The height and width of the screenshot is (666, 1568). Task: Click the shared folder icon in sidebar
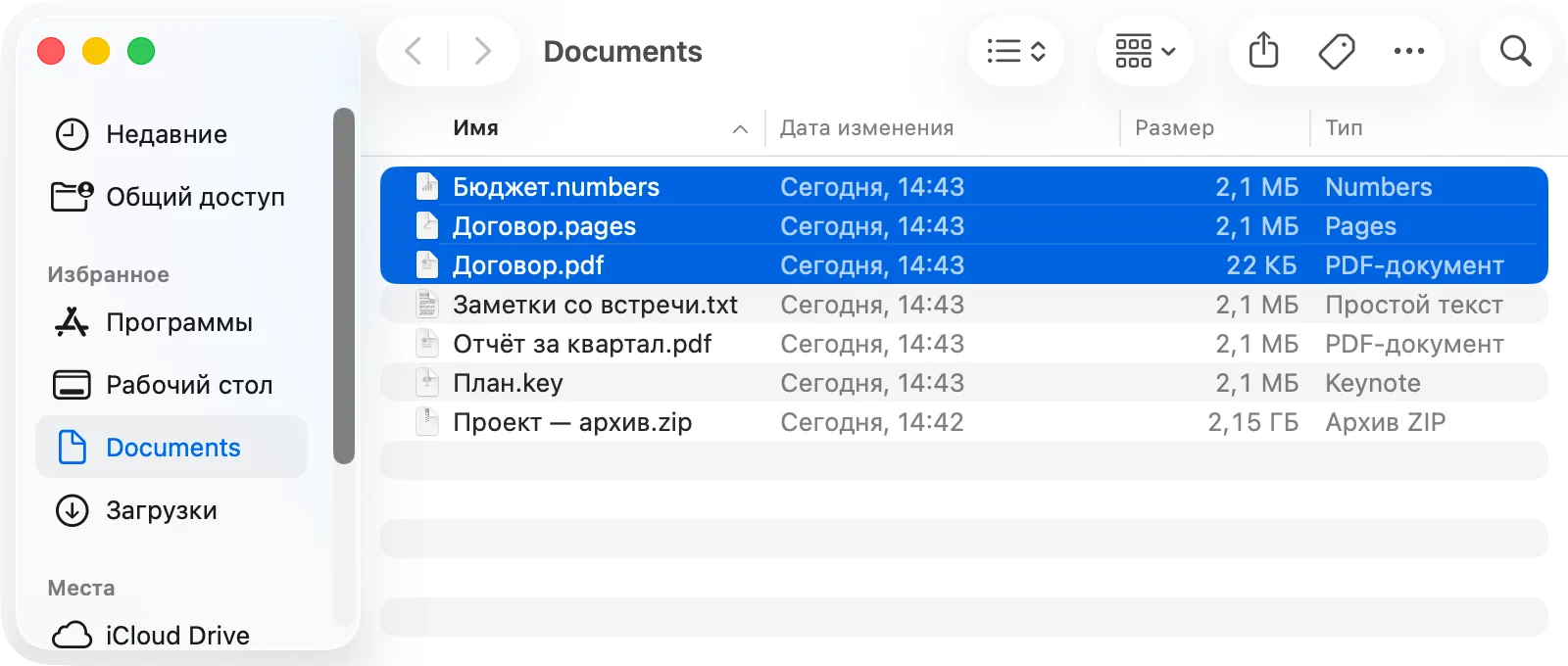73,196
